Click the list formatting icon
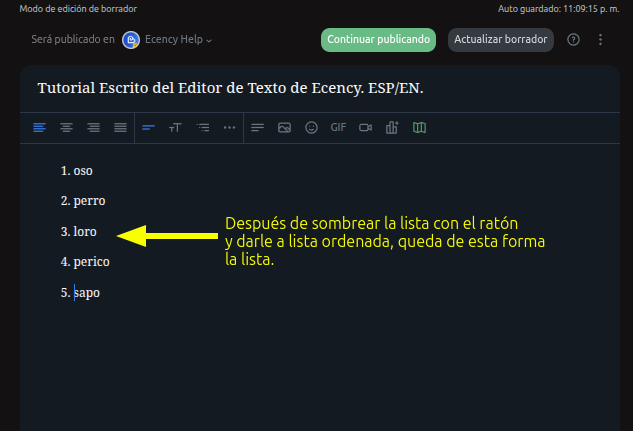The image size is (633, 431). click(x=203, y=128)
